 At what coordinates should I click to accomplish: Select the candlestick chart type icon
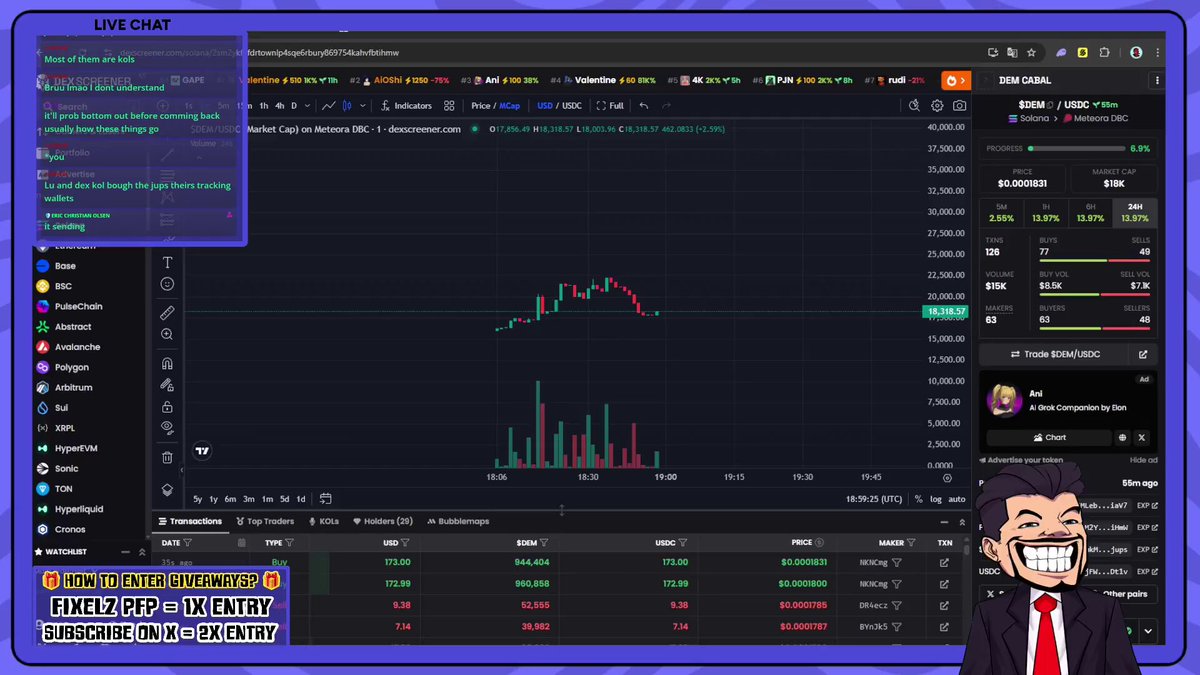(x=348, y=105)
